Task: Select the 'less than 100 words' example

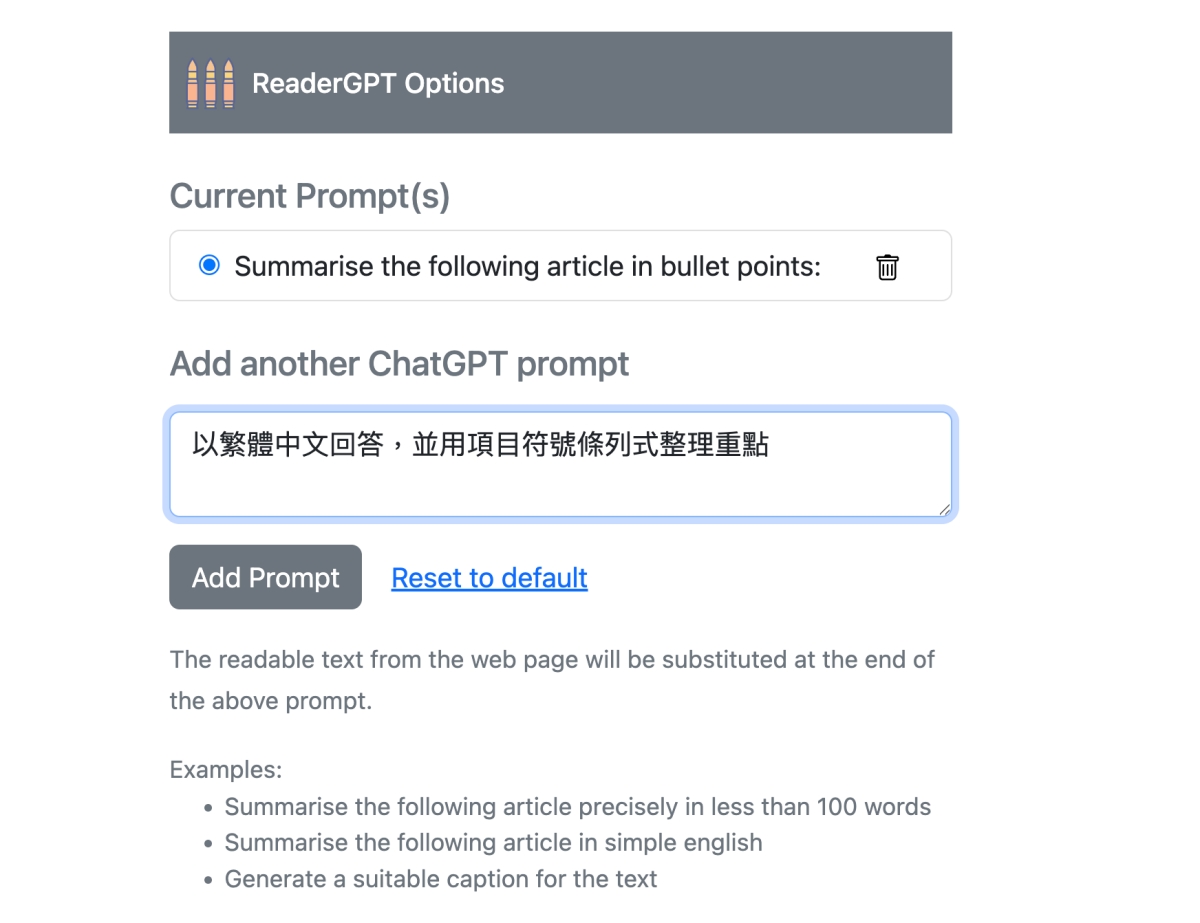Action: [577, 807]
